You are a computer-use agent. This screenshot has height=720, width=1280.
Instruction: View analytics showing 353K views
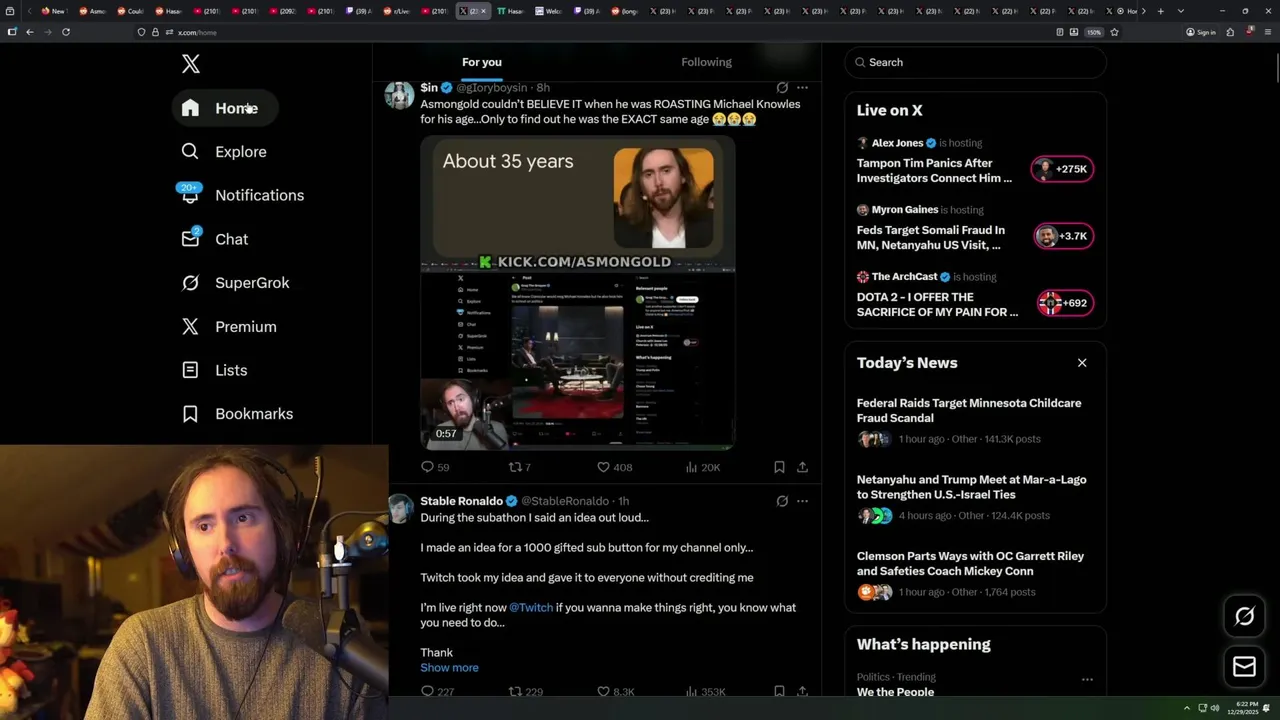(x=705, y=691)
